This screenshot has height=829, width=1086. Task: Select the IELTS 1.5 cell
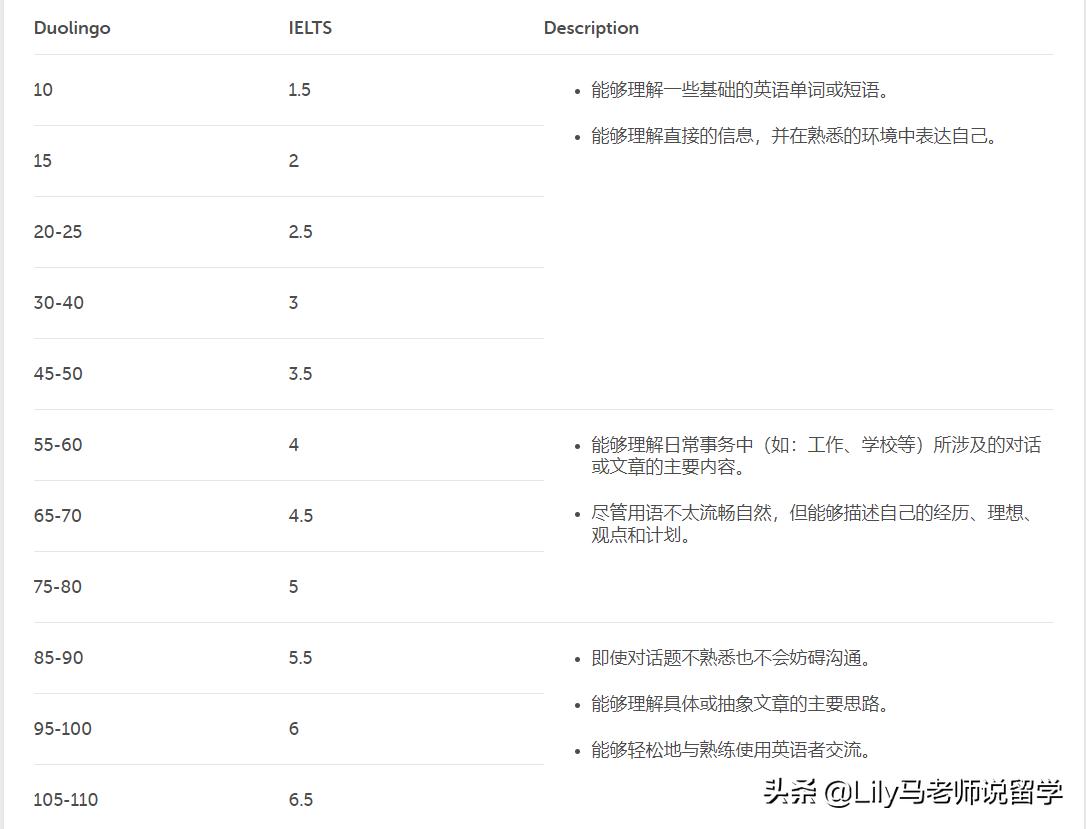click(299, 90)
